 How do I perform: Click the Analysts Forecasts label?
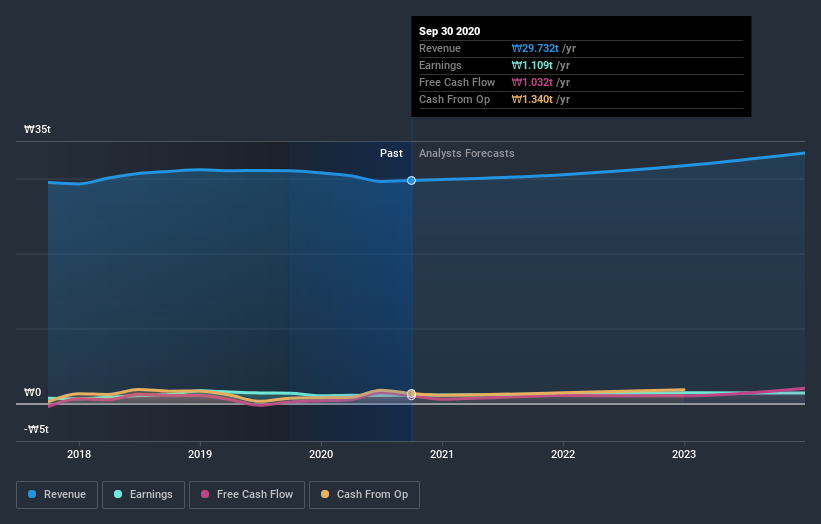tap(467, 153)
